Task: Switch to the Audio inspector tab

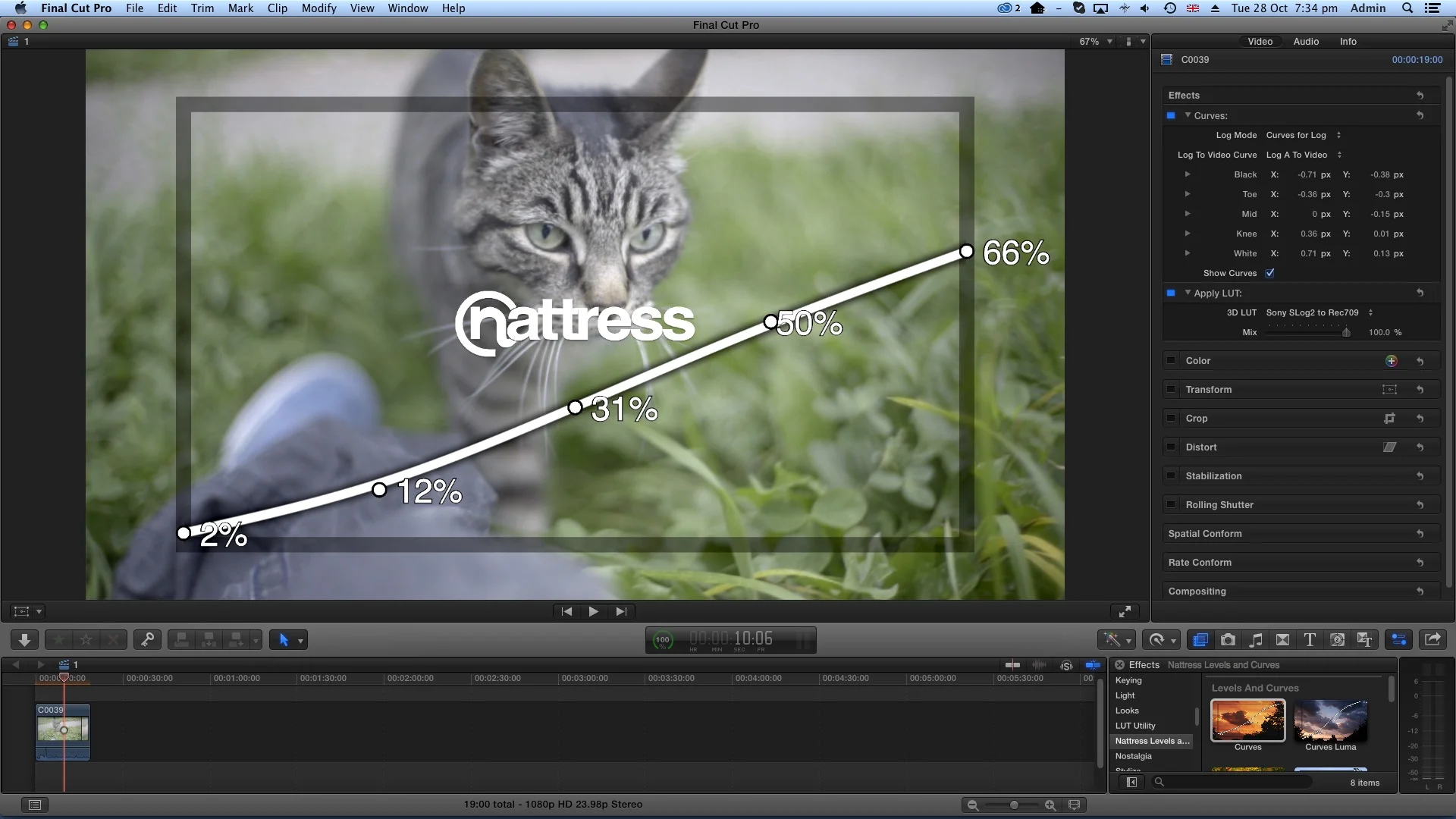Action: pyautogui.click(x=1306, y=42)
